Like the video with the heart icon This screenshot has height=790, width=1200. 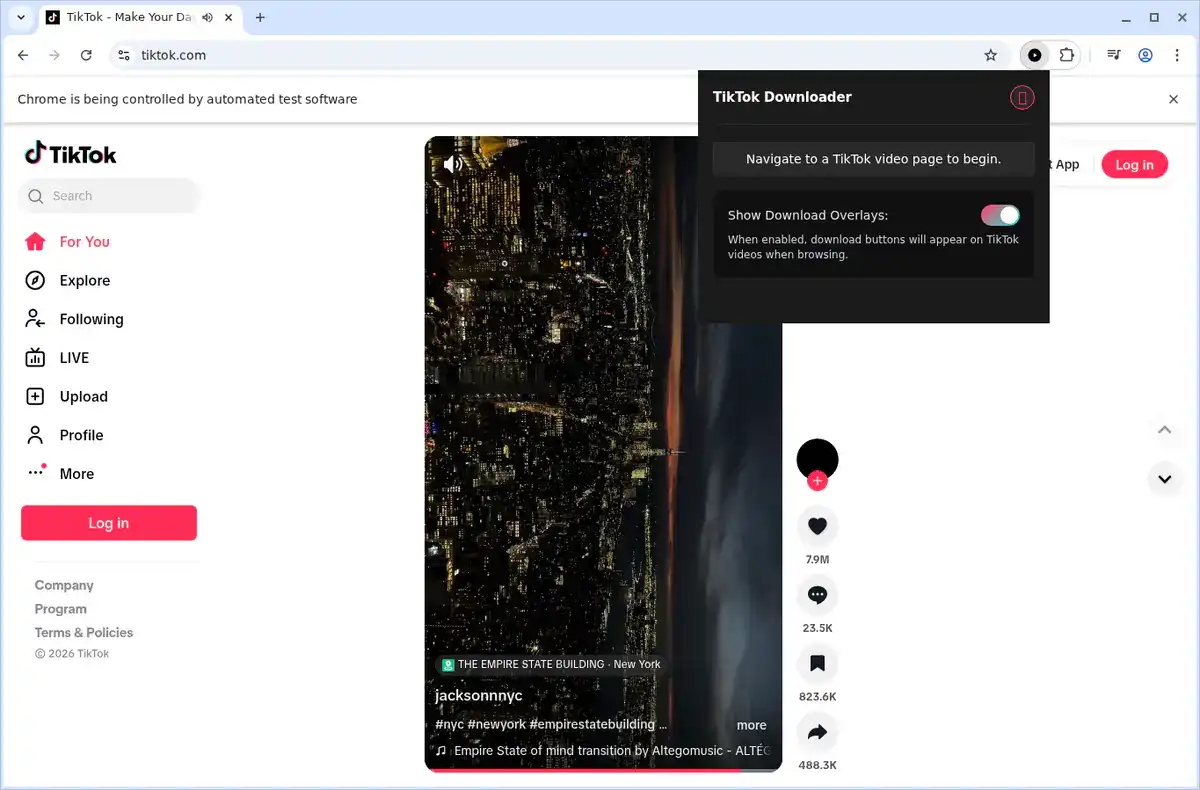click(817, 526)
